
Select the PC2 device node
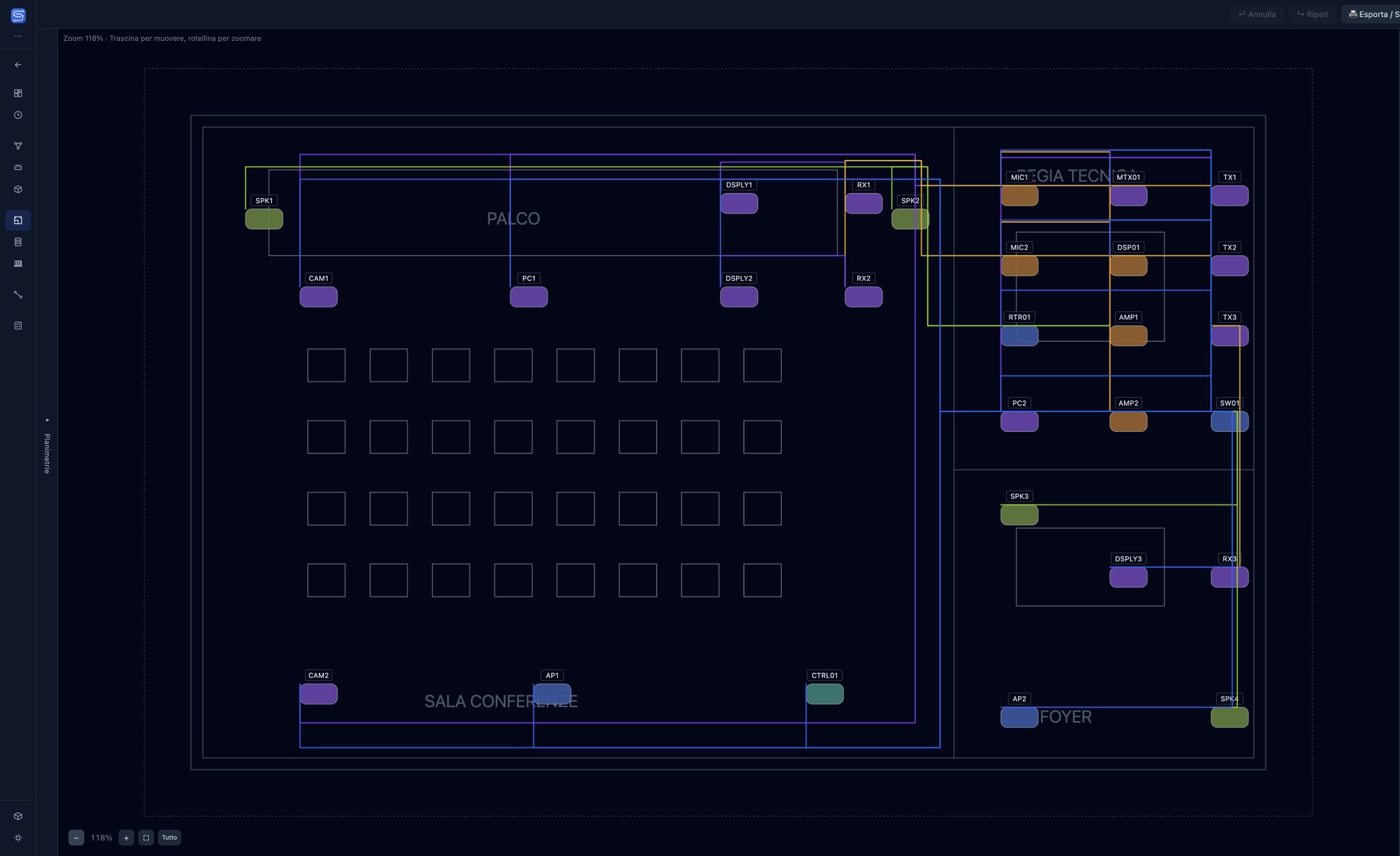[x=1019, y=421]
